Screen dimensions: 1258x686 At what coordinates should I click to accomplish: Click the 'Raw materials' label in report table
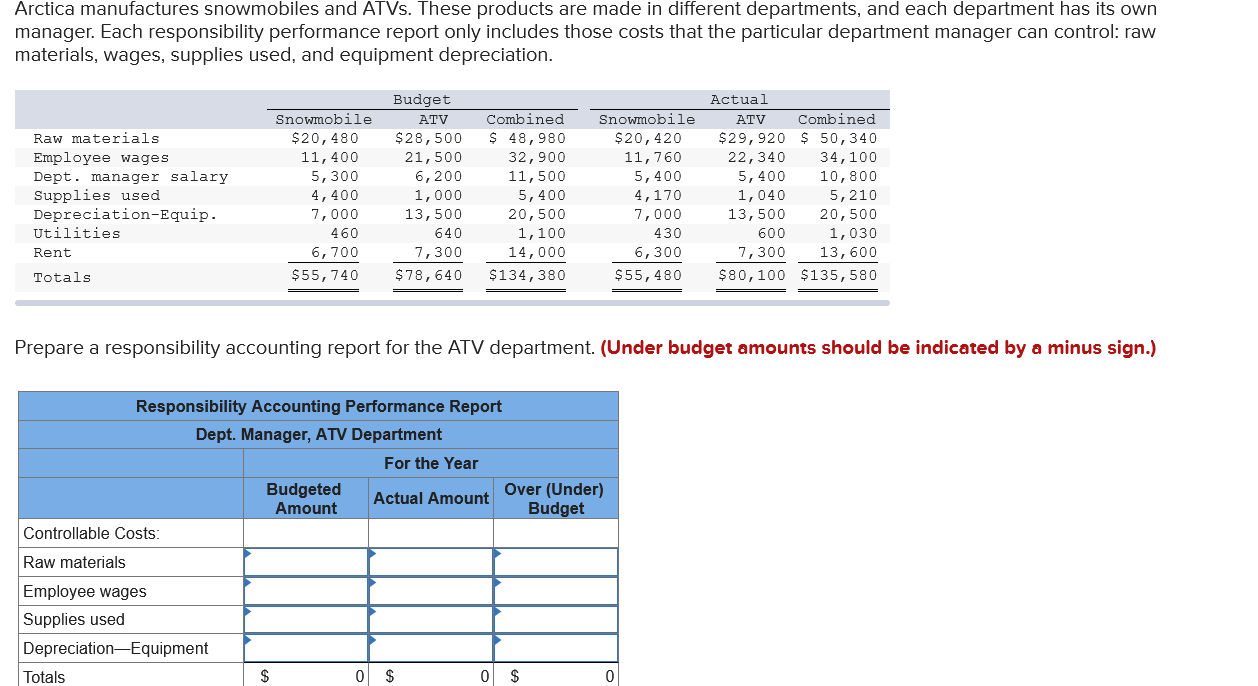pyautogui.click(x=74, y=562)
